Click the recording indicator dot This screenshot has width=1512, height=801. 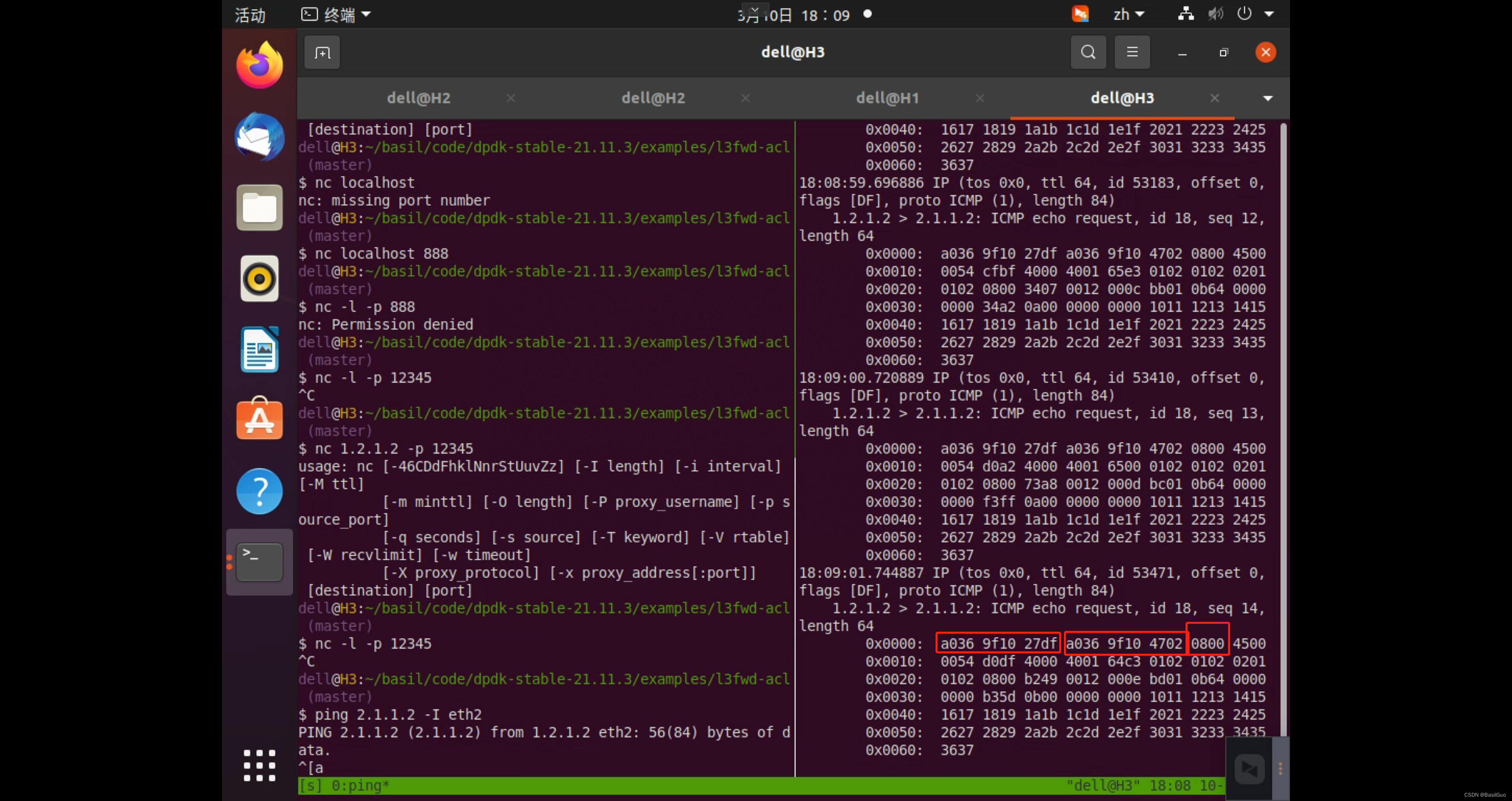(867, 14)
